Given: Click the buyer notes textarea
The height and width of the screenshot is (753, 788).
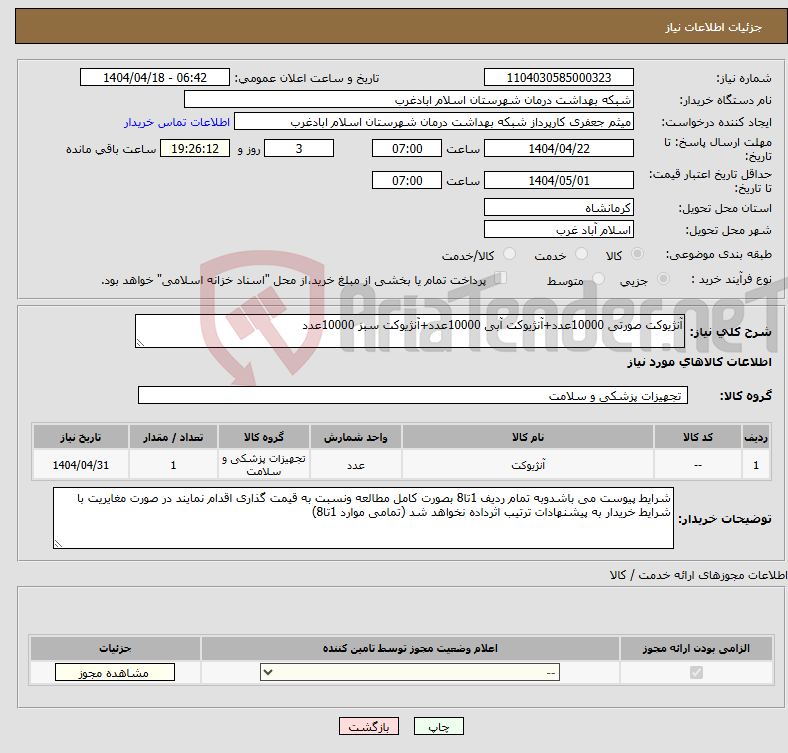Looking at the screenshot, I should (363, 518).
